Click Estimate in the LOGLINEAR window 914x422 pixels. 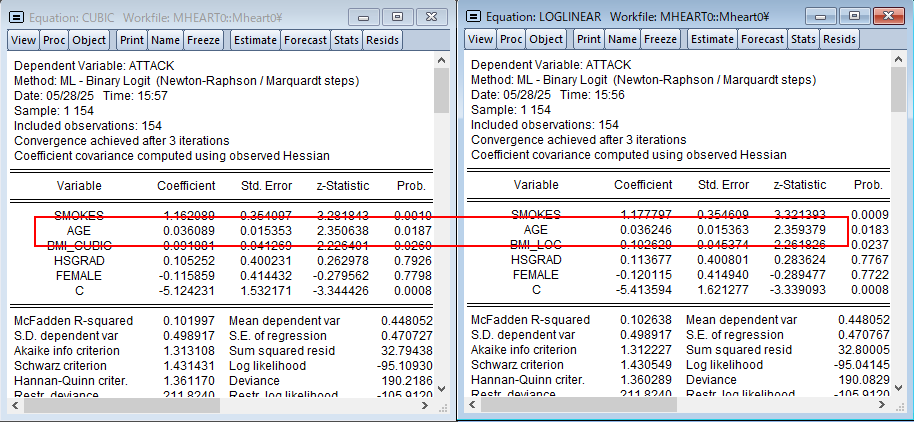coord(712,40)
